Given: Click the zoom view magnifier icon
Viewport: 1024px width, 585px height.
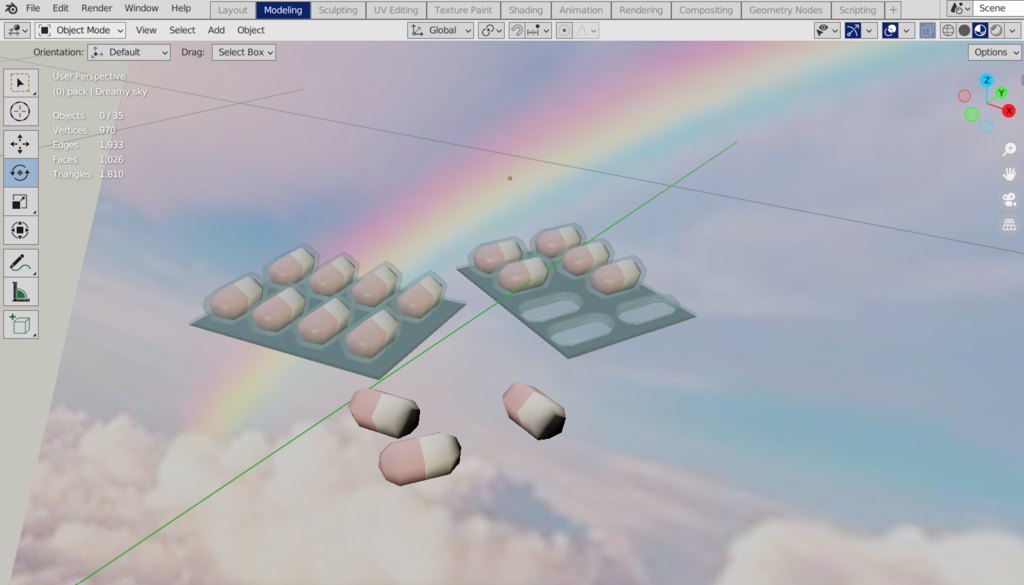Looking at the screenshot, I should point(1009,150).
